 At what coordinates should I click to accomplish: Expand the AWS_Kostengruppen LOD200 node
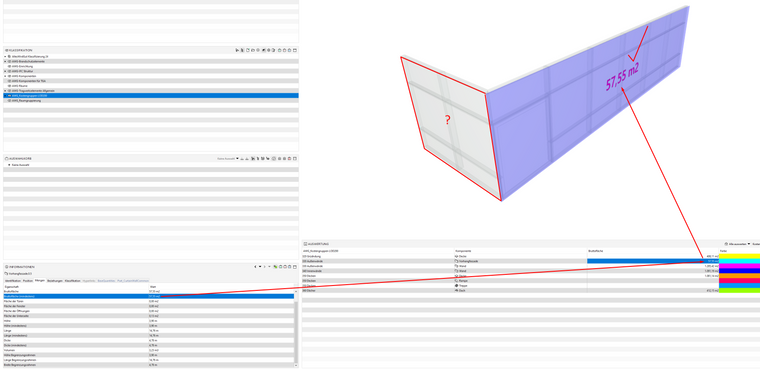(x=5, y=96)
